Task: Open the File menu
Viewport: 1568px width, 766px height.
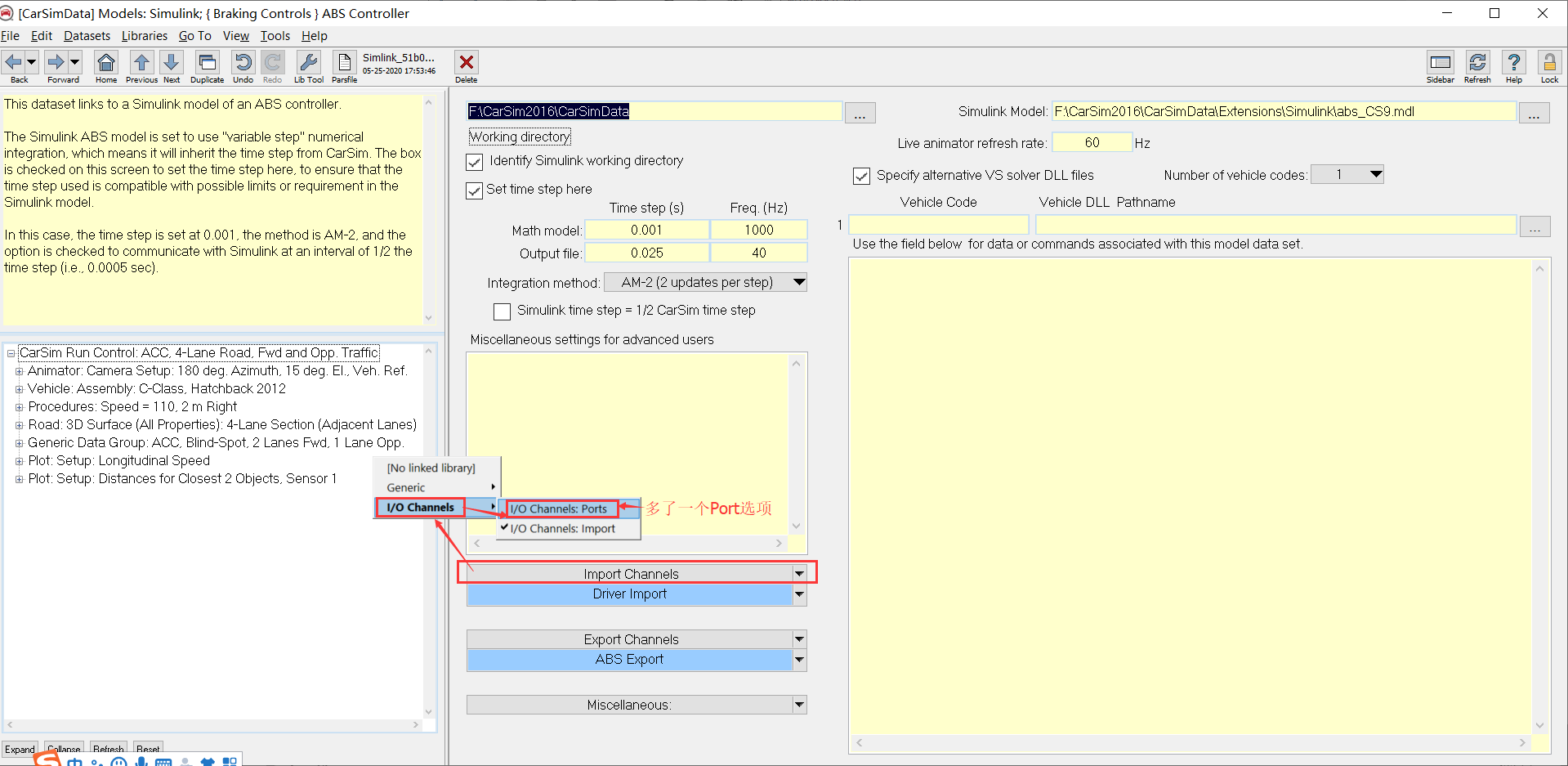Action: click(x=11, y=36)
